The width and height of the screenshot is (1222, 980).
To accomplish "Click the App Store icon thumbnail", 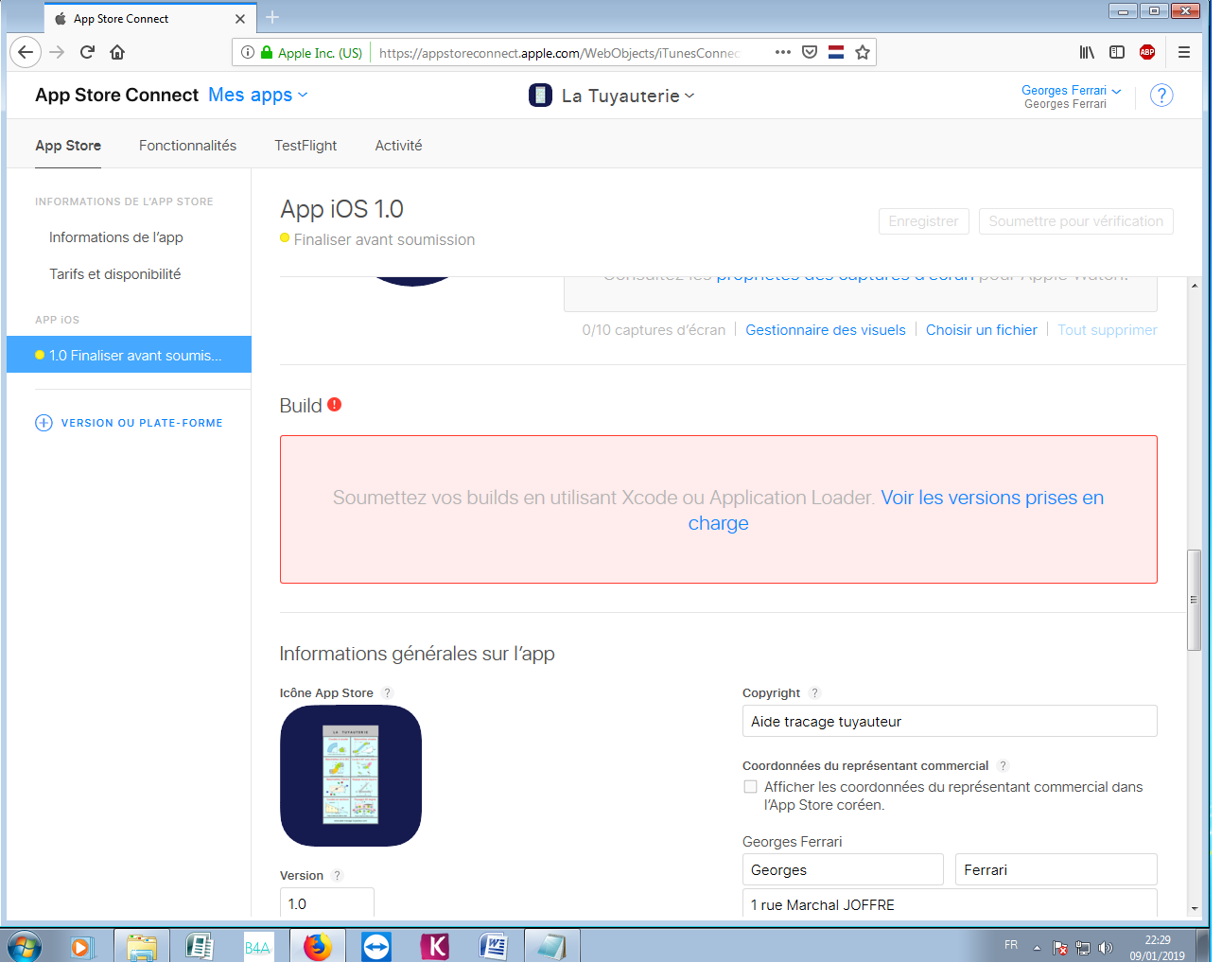I will 351,776.
